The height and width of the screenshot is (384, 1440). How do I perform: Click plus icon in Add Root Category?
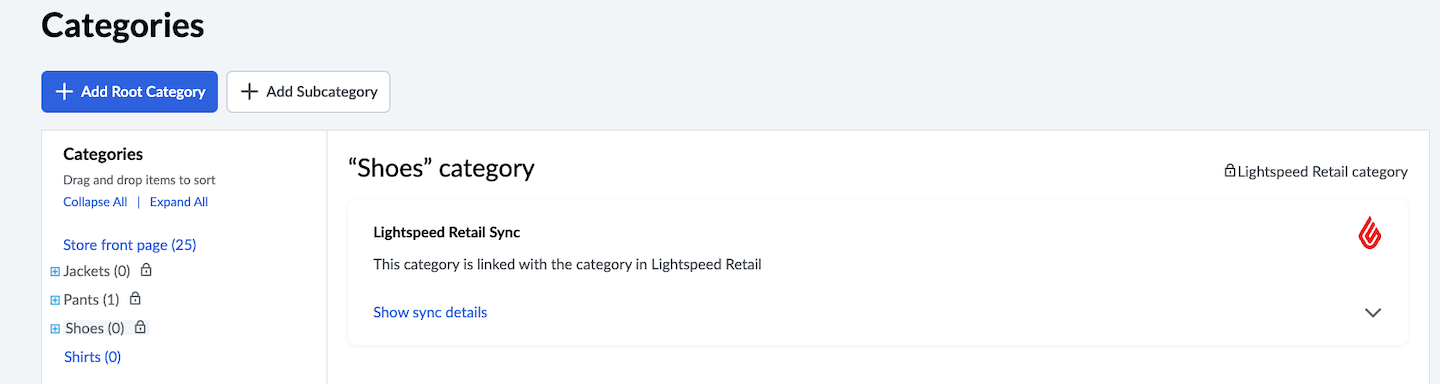point(64,91)
